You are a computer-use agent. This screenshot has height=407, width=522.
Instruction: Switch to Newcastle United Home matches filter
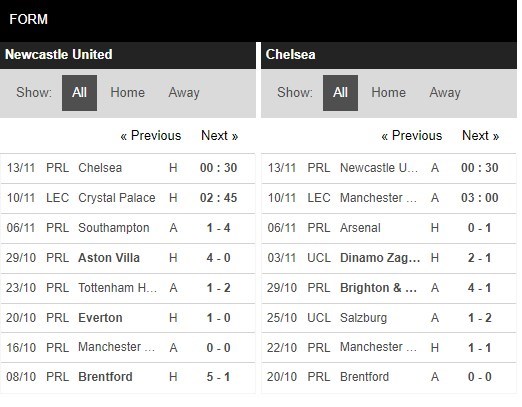pyautogui.click(x=128, y=93)
